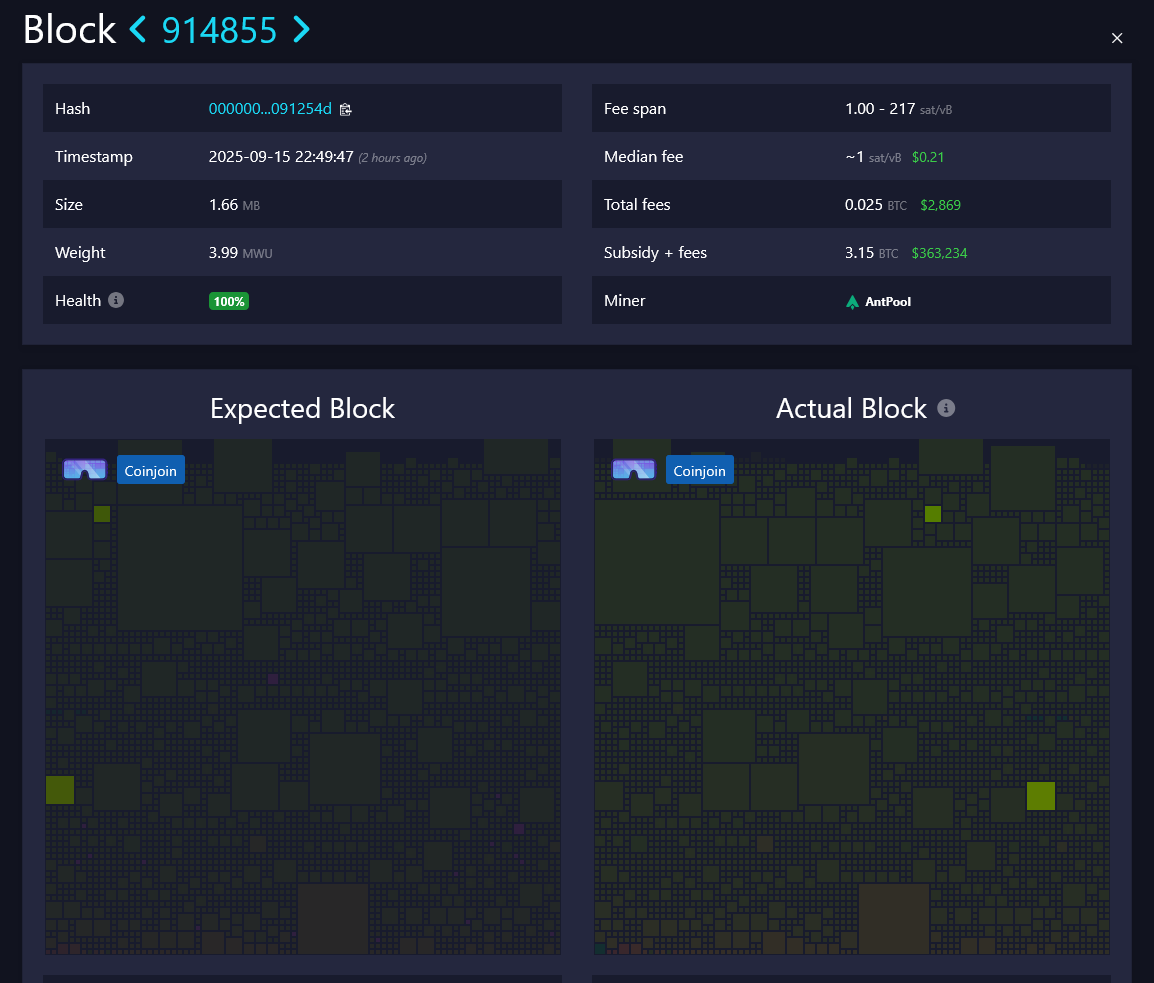Click the AntPool logo icon
Screen dimensions: 1154x983
point(852,301)
